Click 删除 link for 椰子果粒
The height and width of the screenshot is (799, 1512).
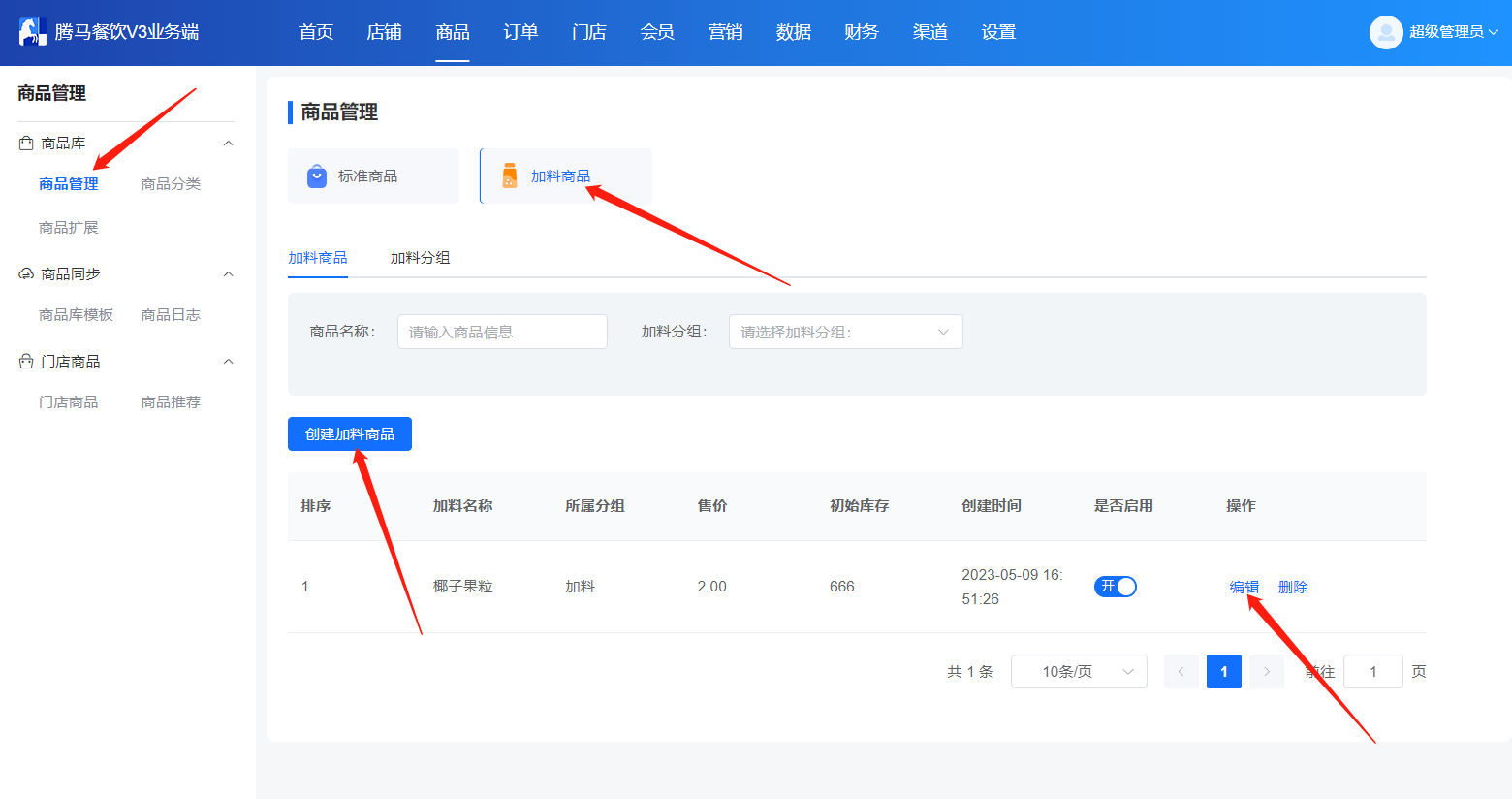coord(1293,587)
